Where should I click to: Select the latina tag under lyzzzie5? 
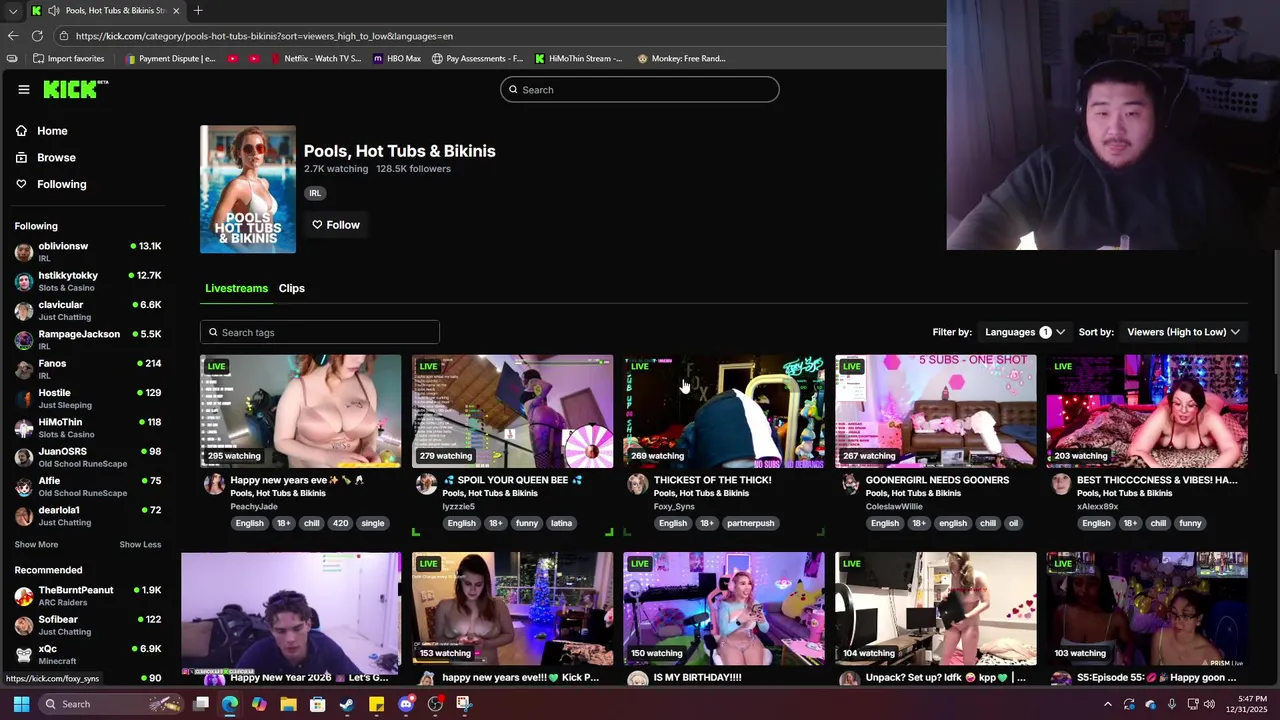[561, 523]
